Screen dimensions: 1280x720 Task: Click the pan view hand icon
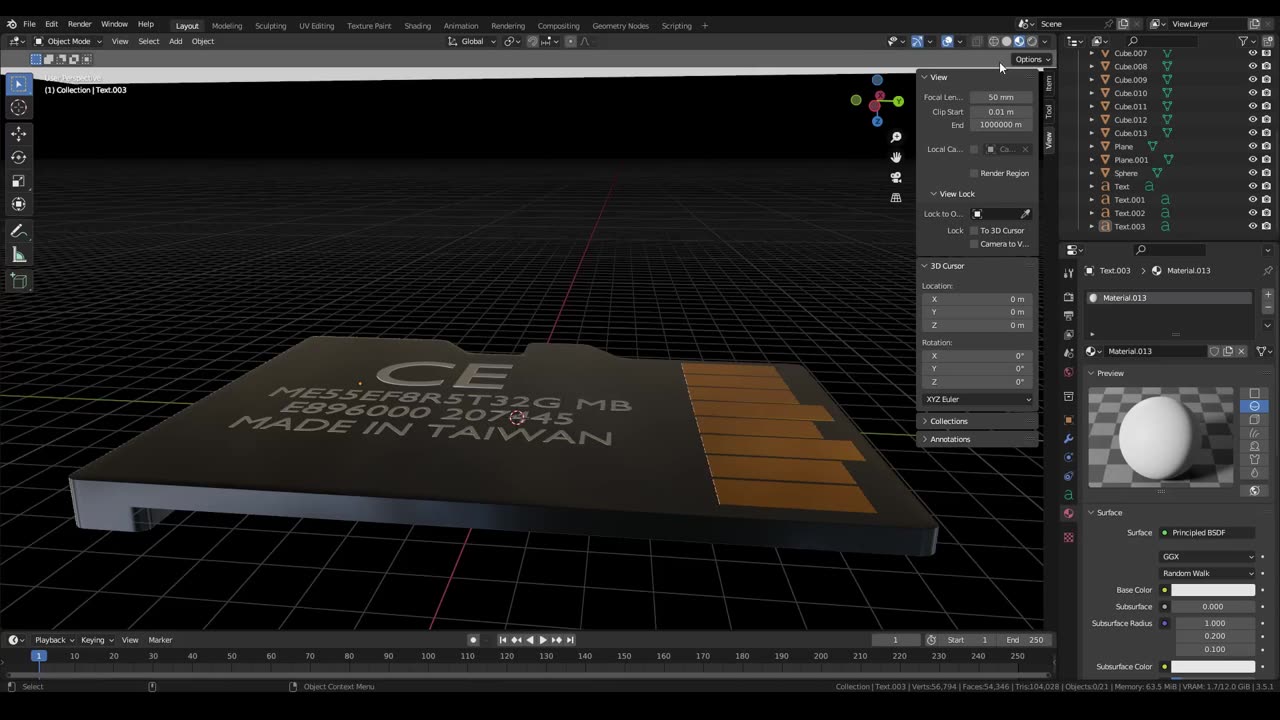point(896,157)
